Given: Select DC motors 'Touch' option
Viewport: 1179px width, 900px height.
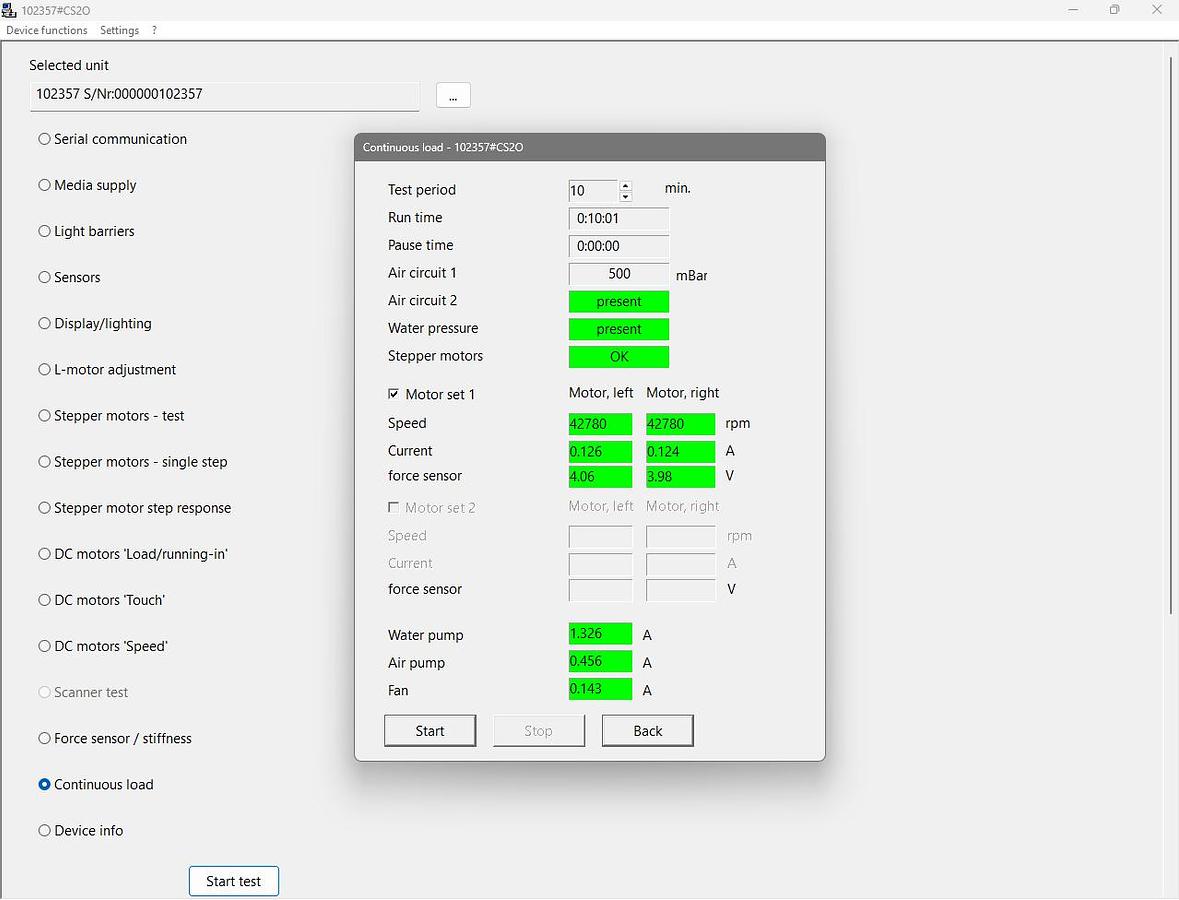Looking at the screenshot, I should (44, 600).
